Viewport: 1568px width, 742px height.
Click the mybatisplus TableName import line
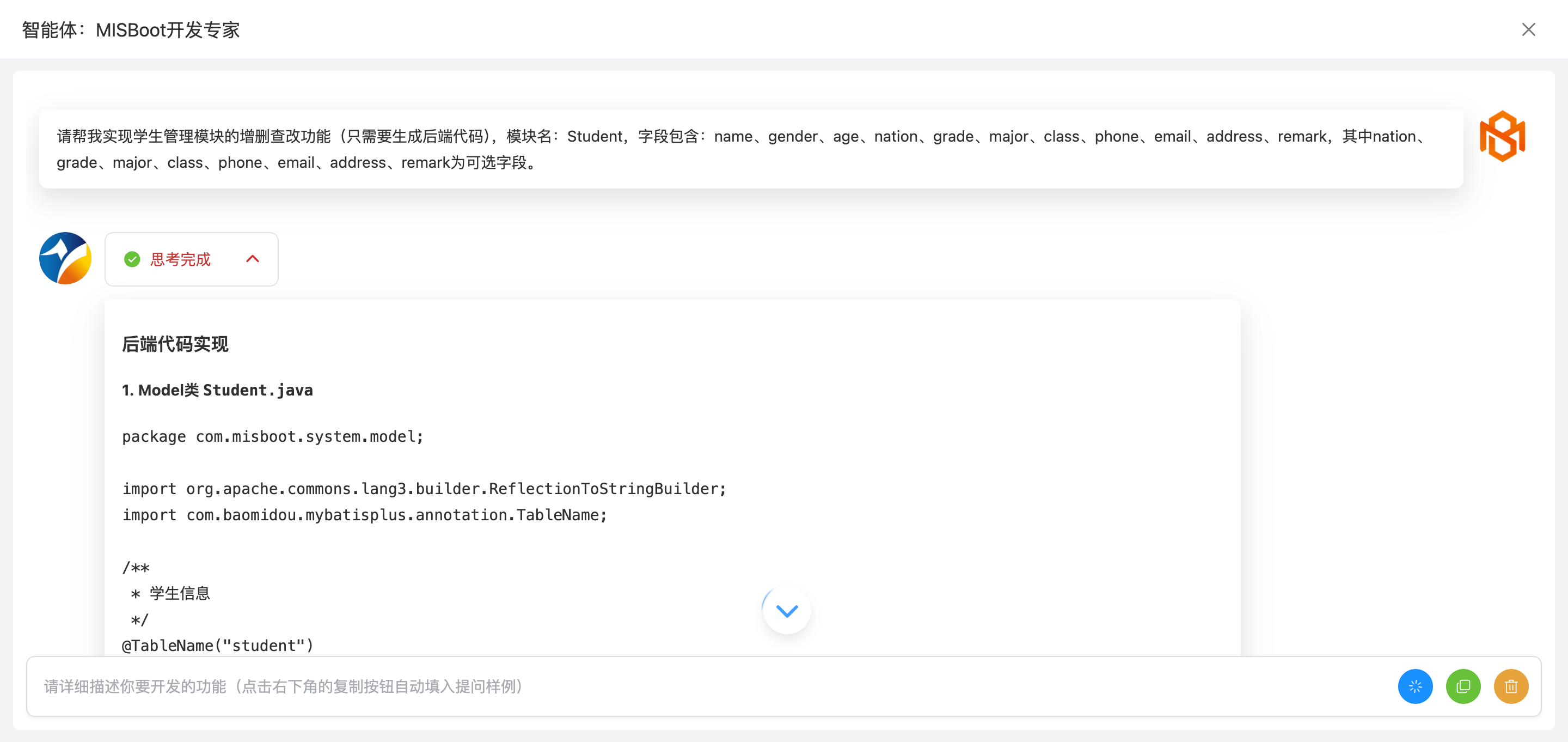365,515
